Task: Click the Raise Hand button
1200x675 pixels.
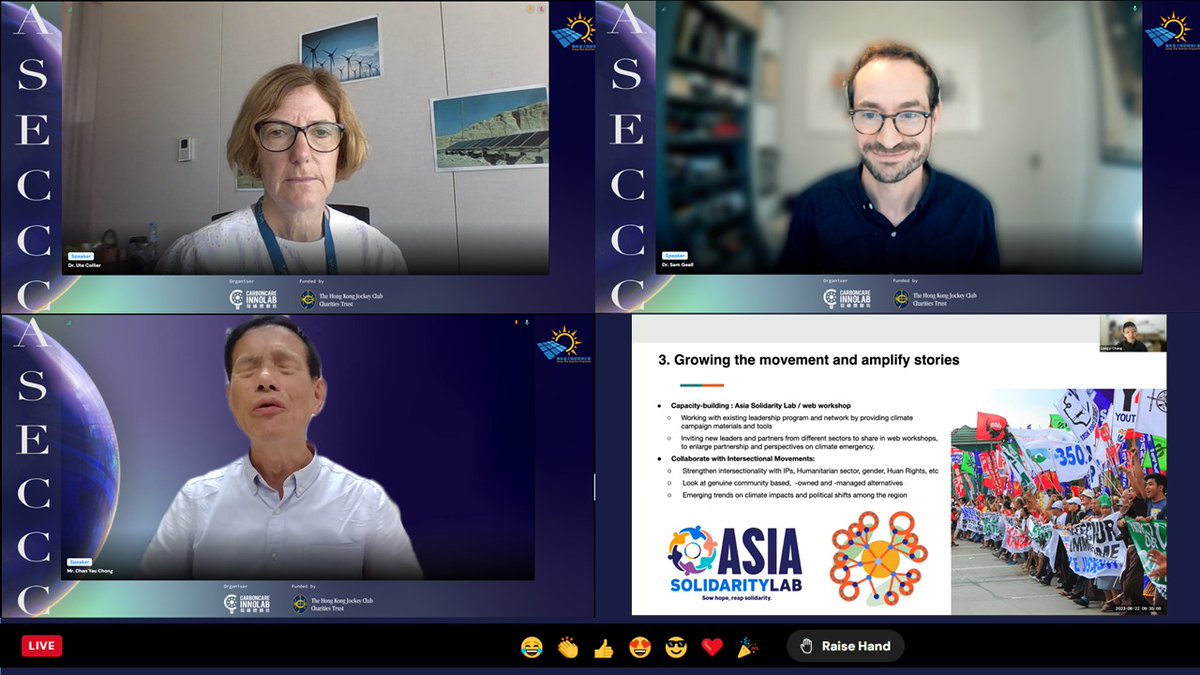Action: (845, 646)
